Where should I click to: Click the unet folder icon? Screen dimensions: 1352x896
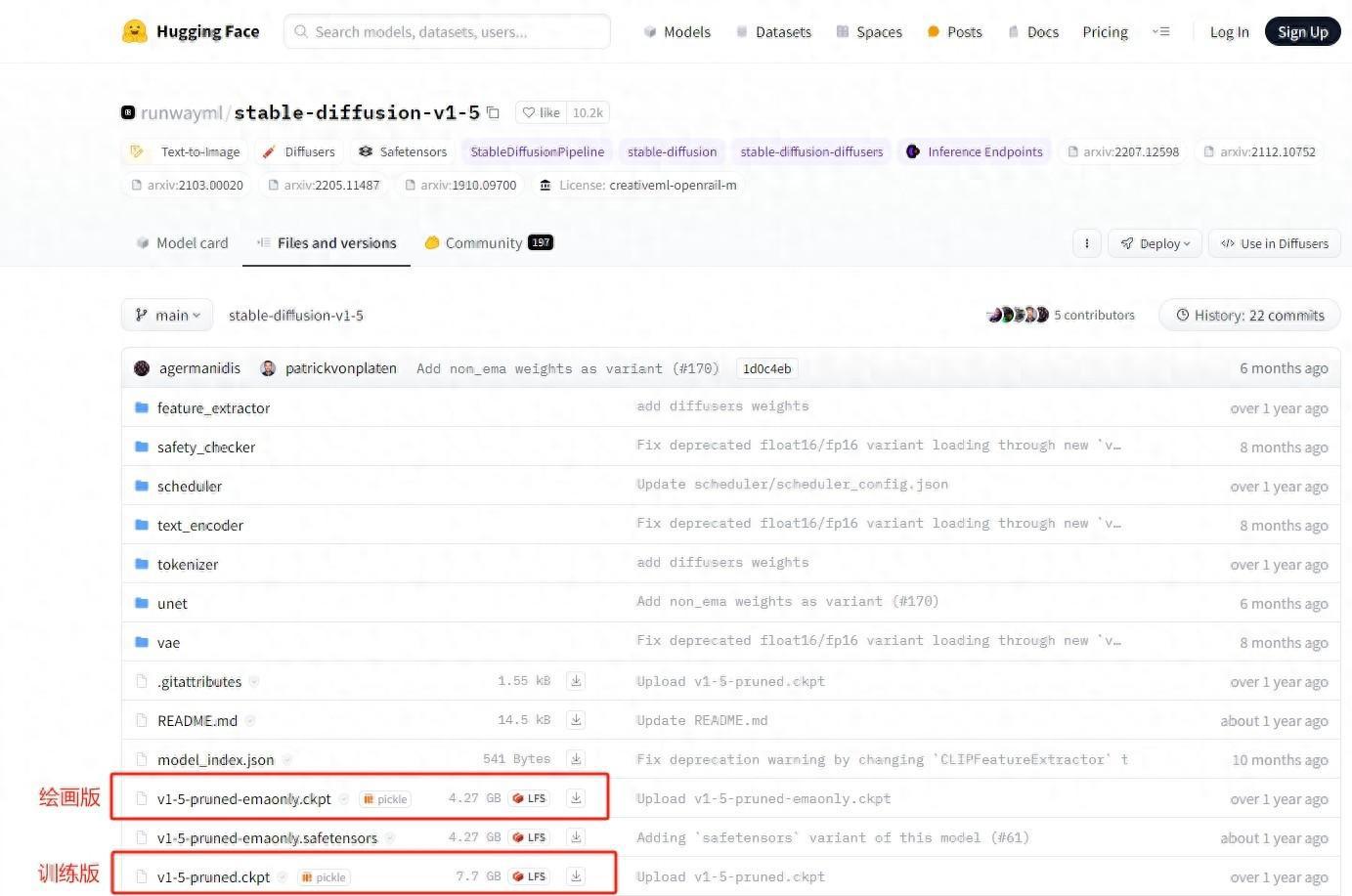coord(142,603)
